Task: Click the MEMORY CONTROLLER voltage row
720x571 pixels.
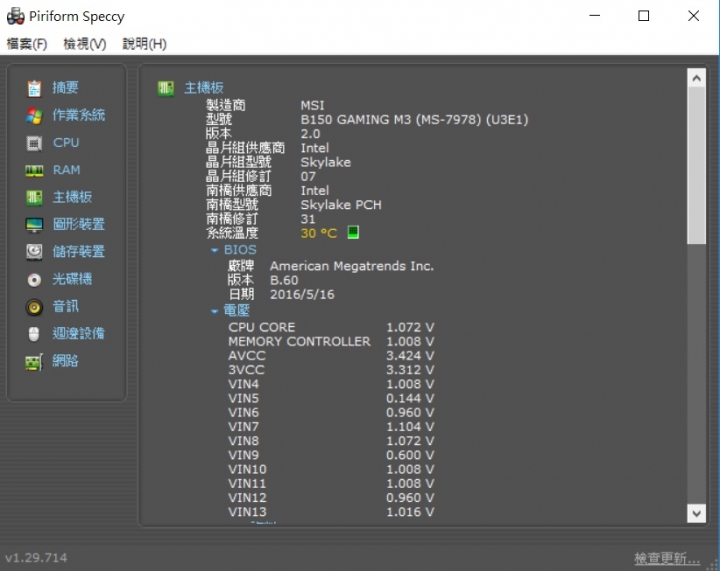Action: coord(331,341)
